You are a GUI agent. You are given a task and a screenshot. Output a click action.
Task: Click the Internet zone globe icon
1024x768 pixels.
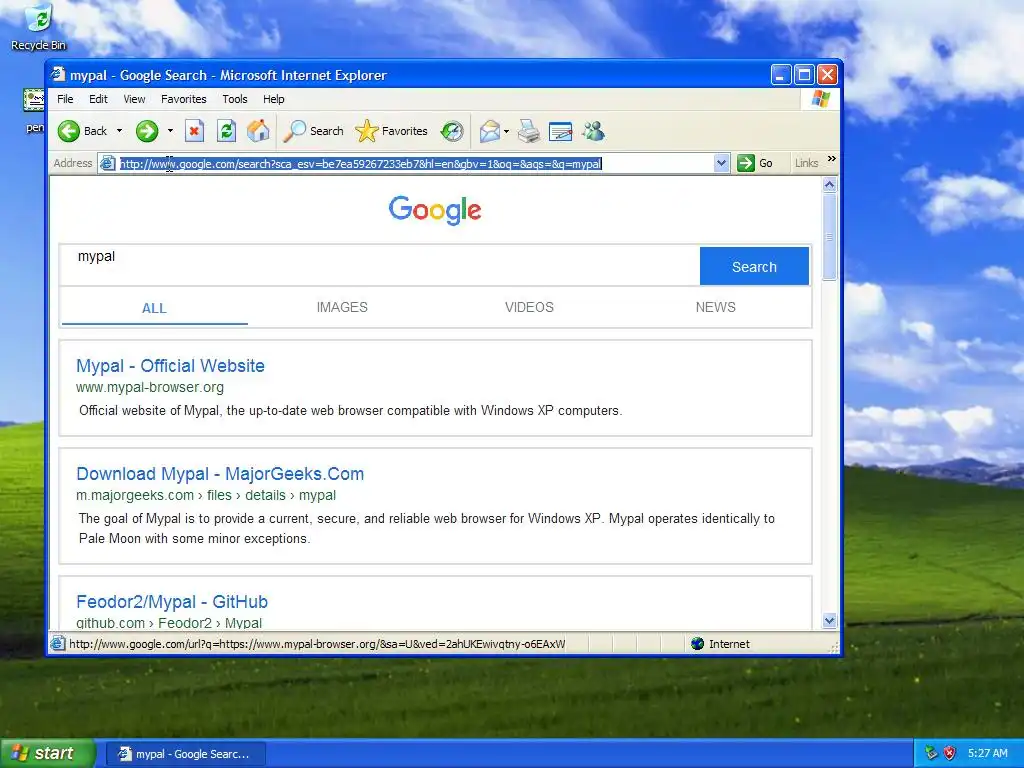point(697,644)
